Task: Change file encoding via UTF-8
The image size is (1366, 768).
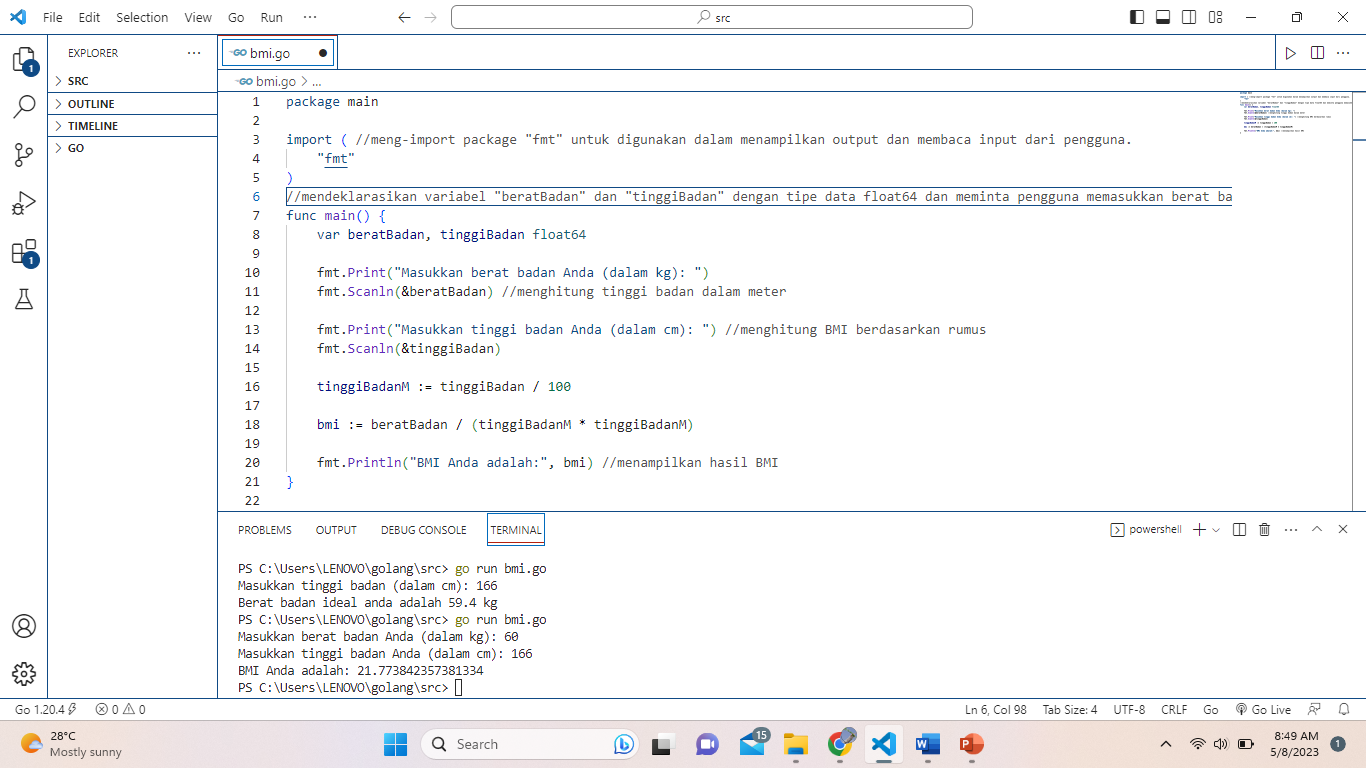Action: pos(1130,710)
